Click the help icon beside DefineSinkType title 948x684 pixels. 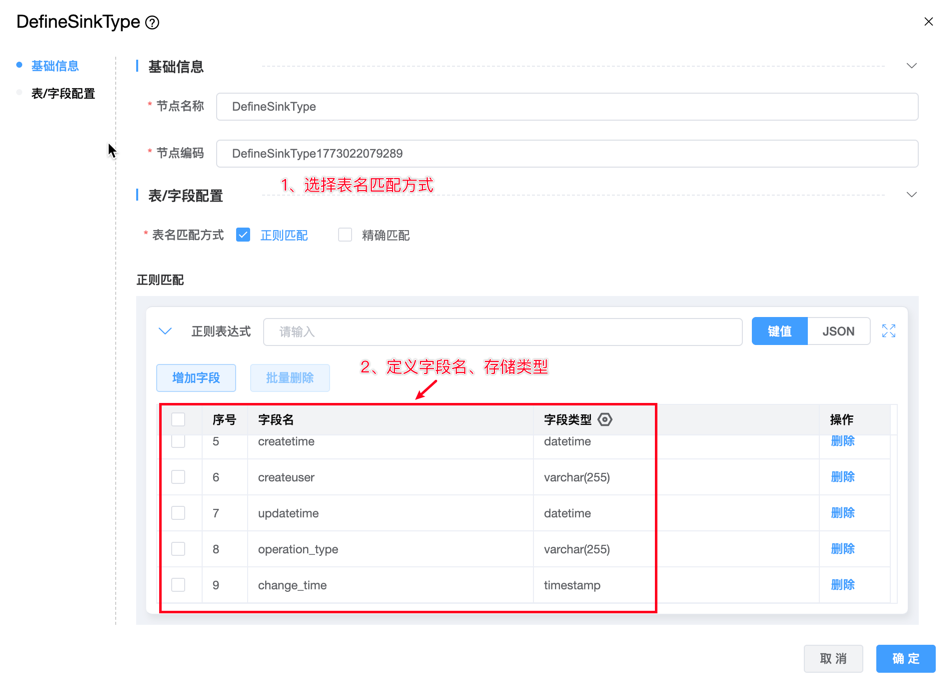tap(152, 23)
